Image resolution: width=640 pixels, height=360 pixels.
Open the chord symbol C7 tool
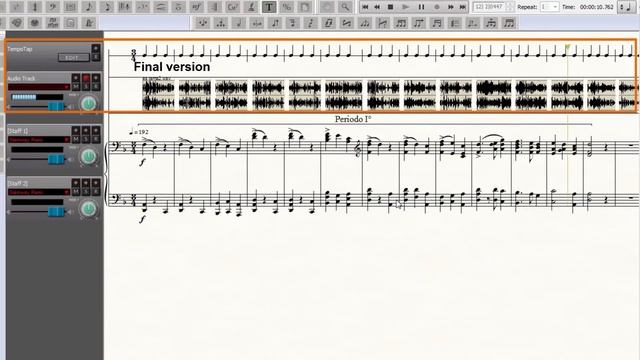point(233,7)
